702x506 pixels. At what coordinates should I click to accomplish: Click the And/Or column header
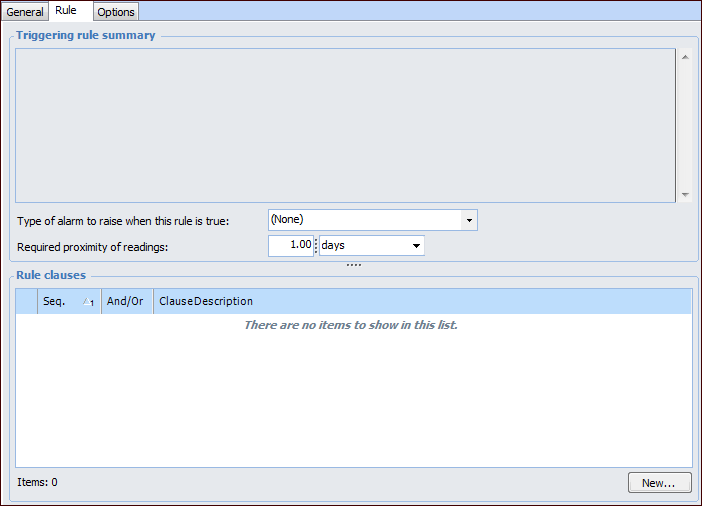click(127, 301)
